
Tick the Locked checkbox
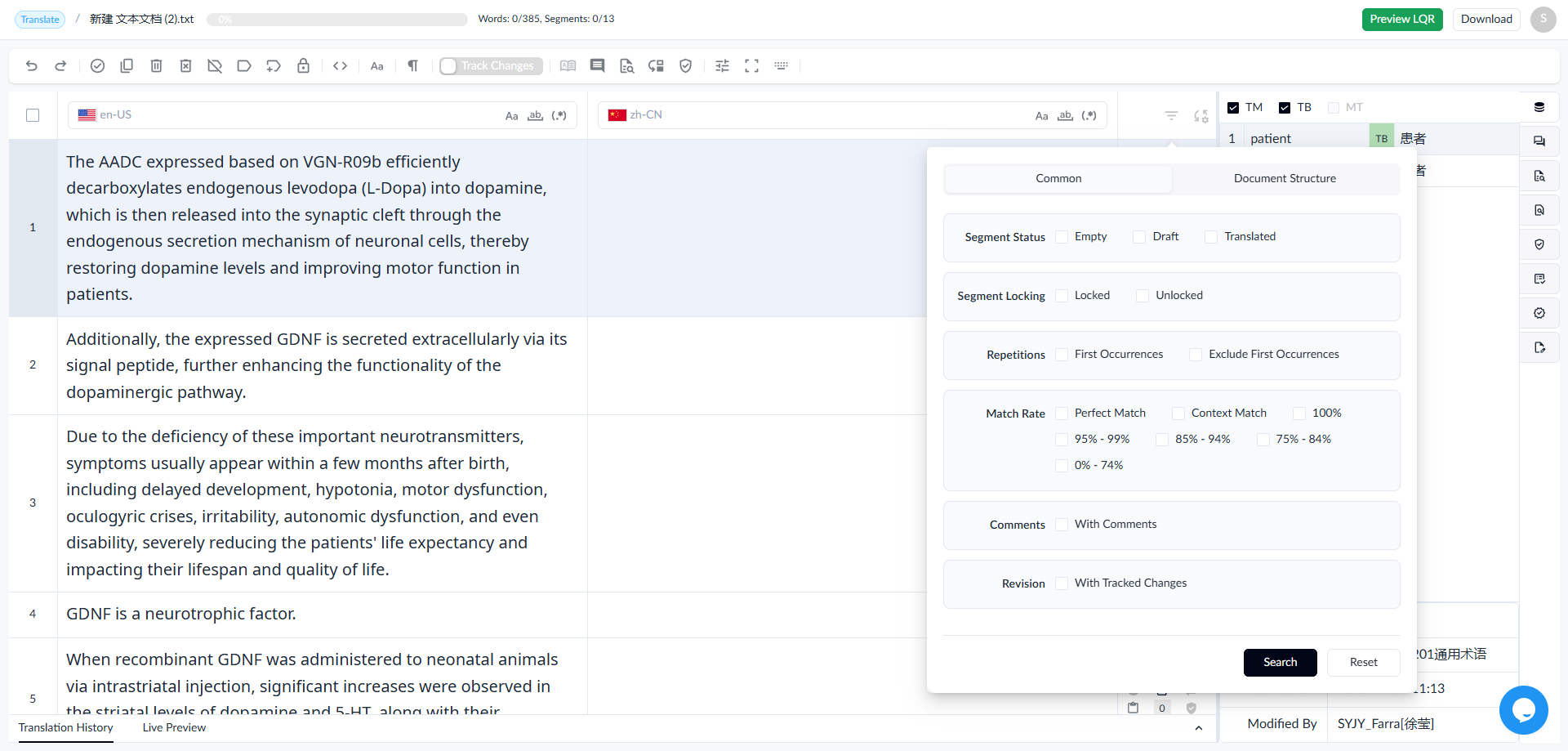tap(1062, 296)
